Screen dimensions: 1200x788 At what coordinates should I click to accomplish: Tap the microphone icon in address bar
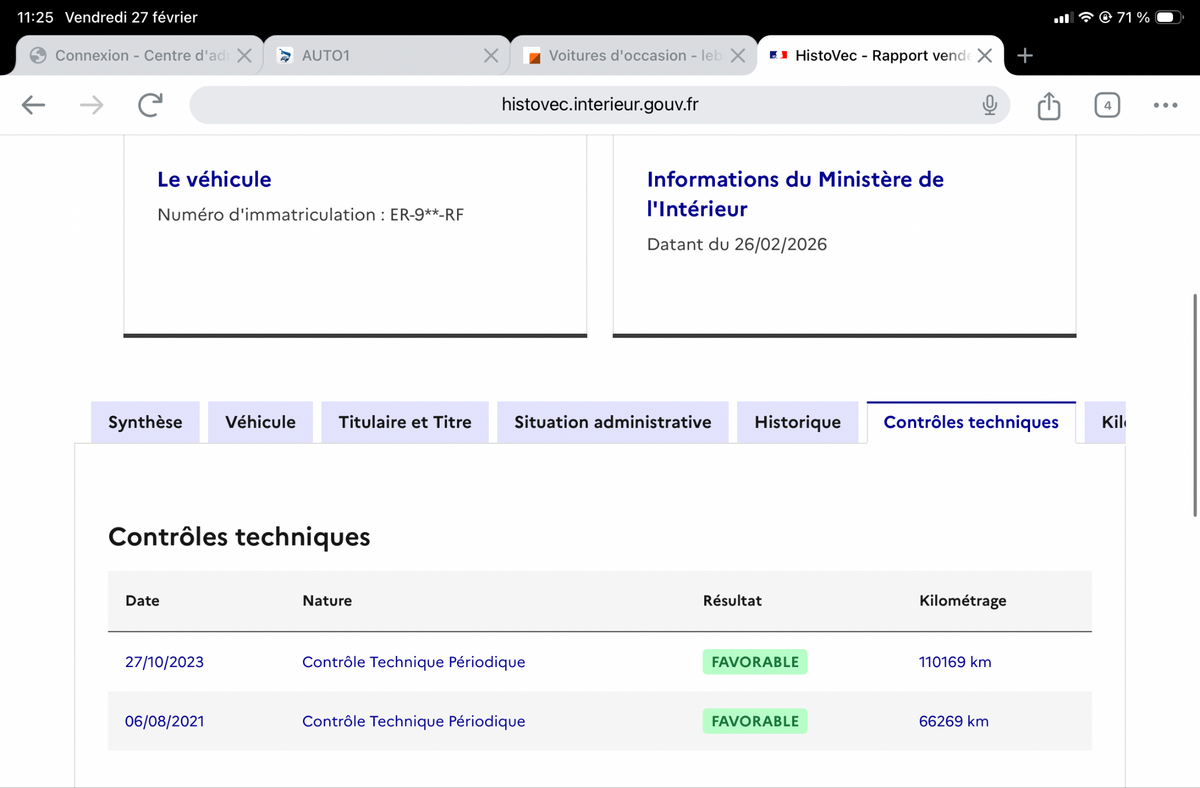pyautogui.click(x=989, y=105)
